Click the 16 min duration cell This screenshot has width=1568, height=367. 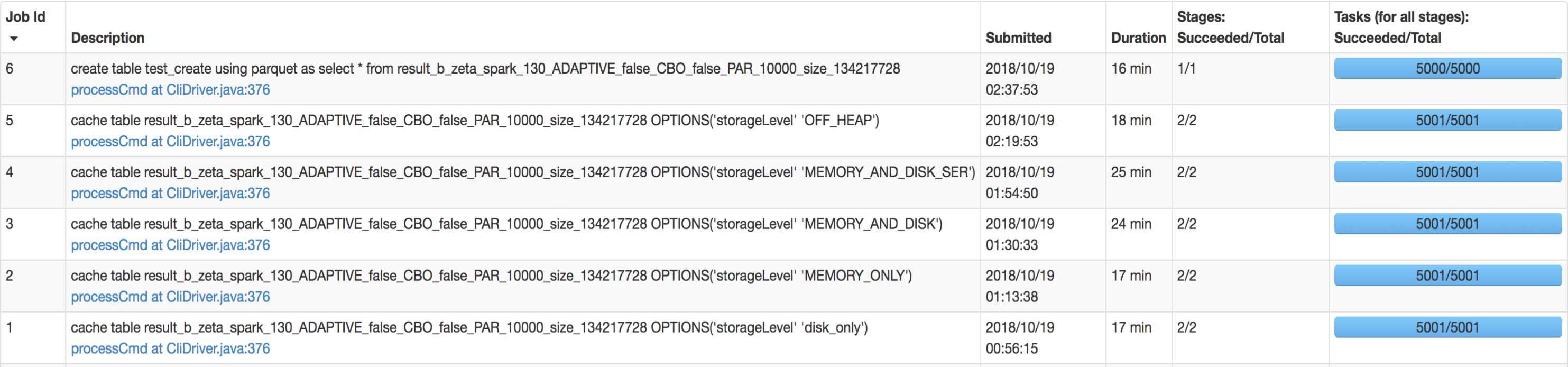(x=1131, y=68)
